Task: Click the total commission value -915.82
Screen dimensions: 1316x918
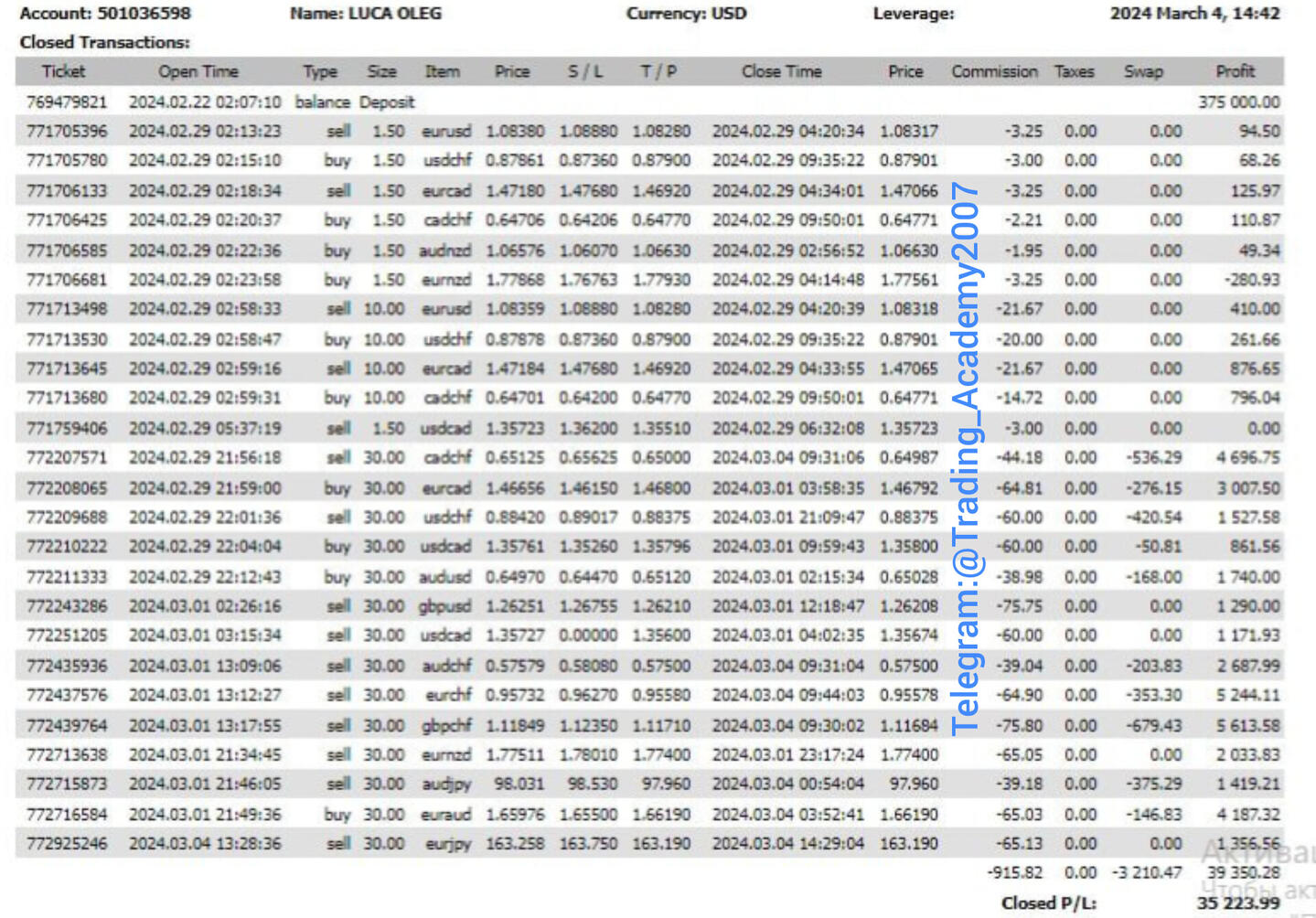Action: [x=1015, y=872]
